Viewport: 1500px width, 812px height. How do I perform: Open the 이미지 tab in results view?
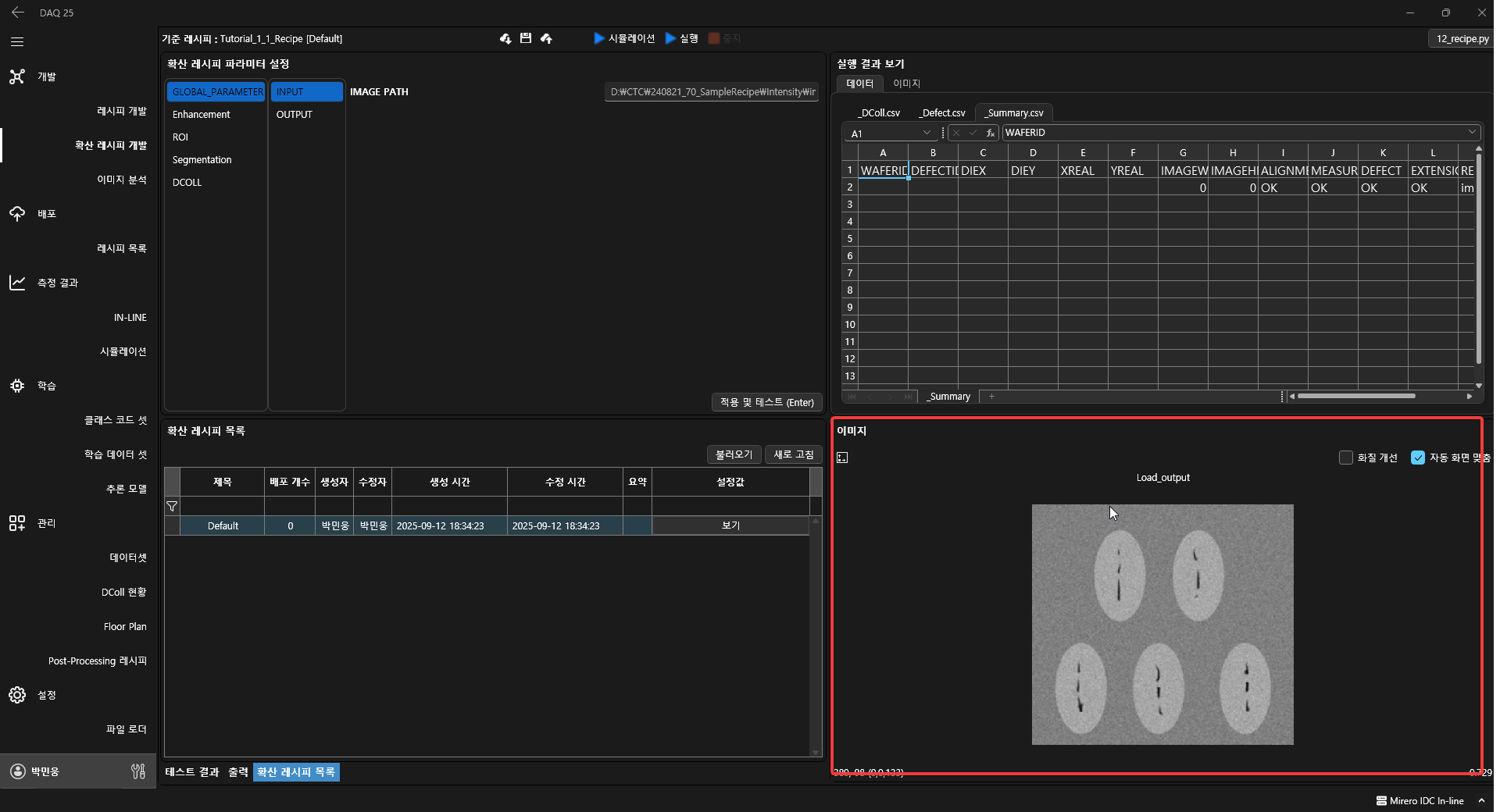tap(906, 84)
